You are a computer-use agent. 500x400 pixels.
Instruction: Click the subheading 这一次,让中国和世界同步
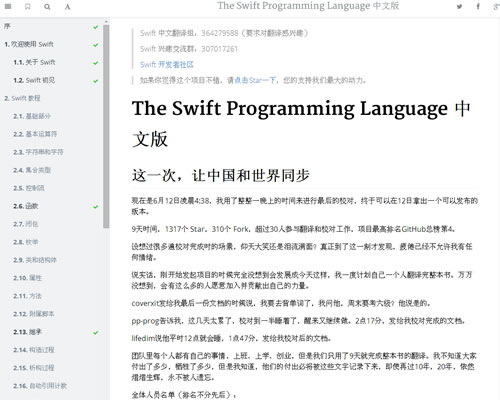click(x=221, y=176)
